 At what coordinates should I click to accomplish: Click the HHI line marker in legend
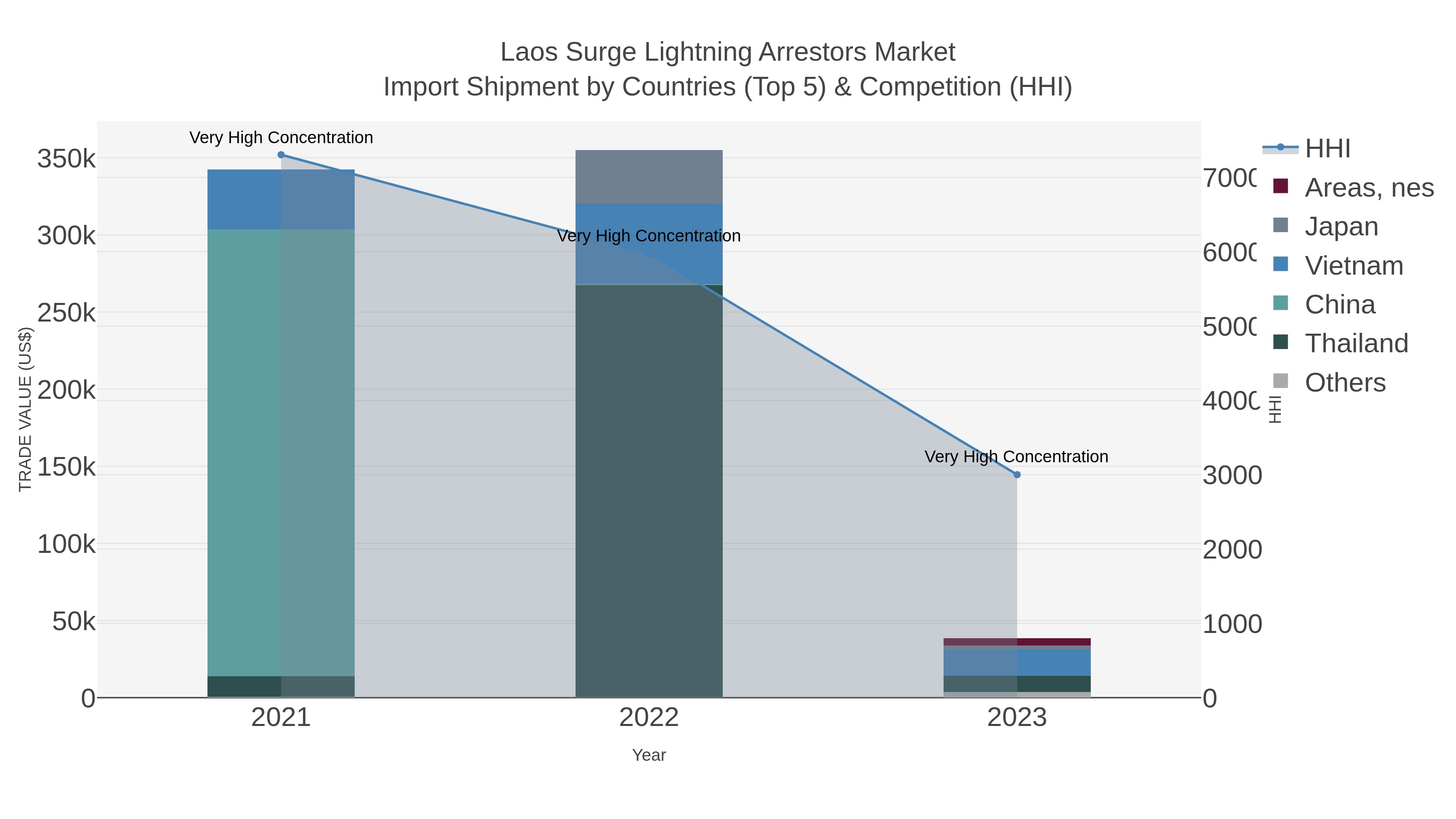tap(1281, 148)
